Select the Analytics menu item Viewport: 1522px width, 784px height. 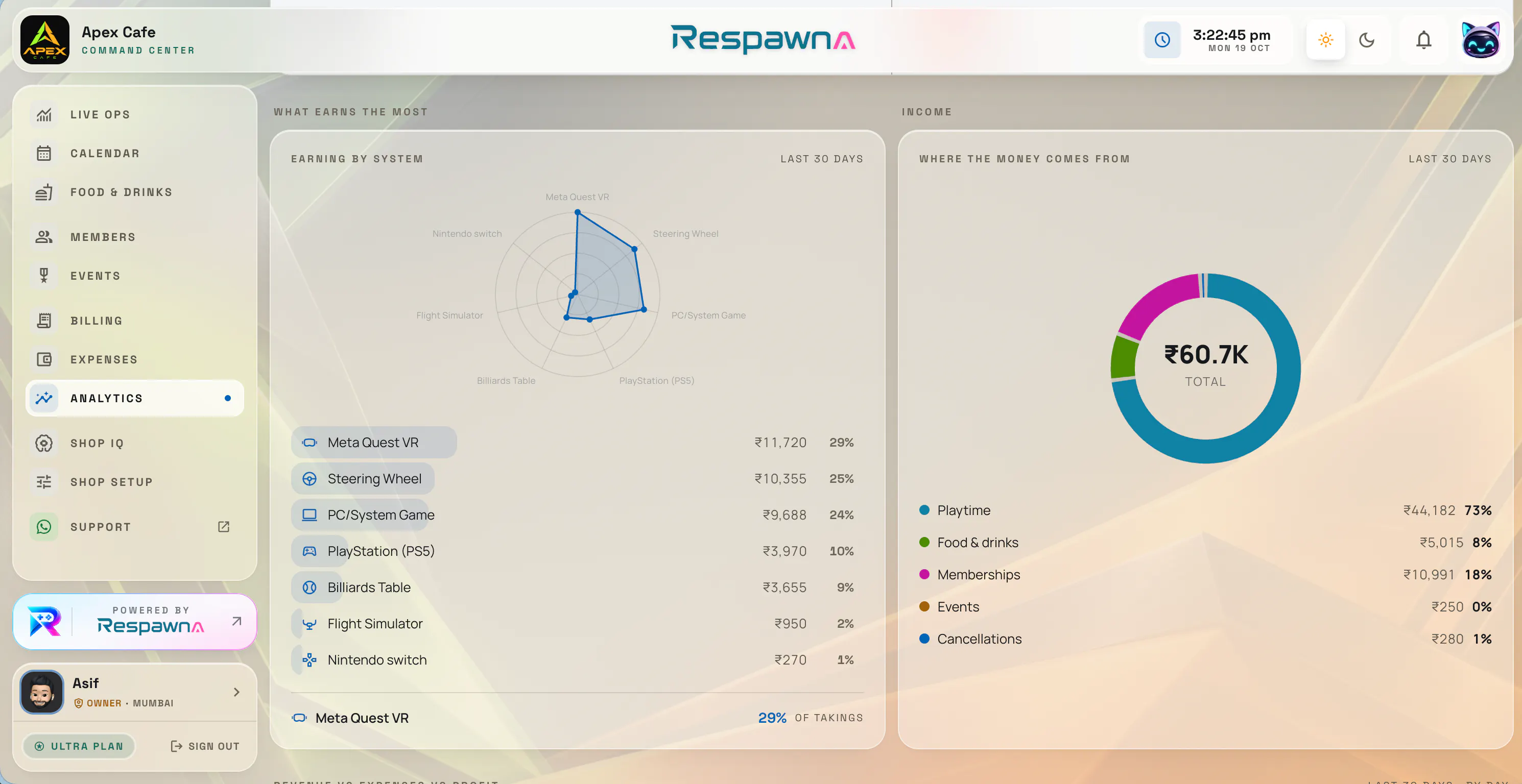[135, 399]
